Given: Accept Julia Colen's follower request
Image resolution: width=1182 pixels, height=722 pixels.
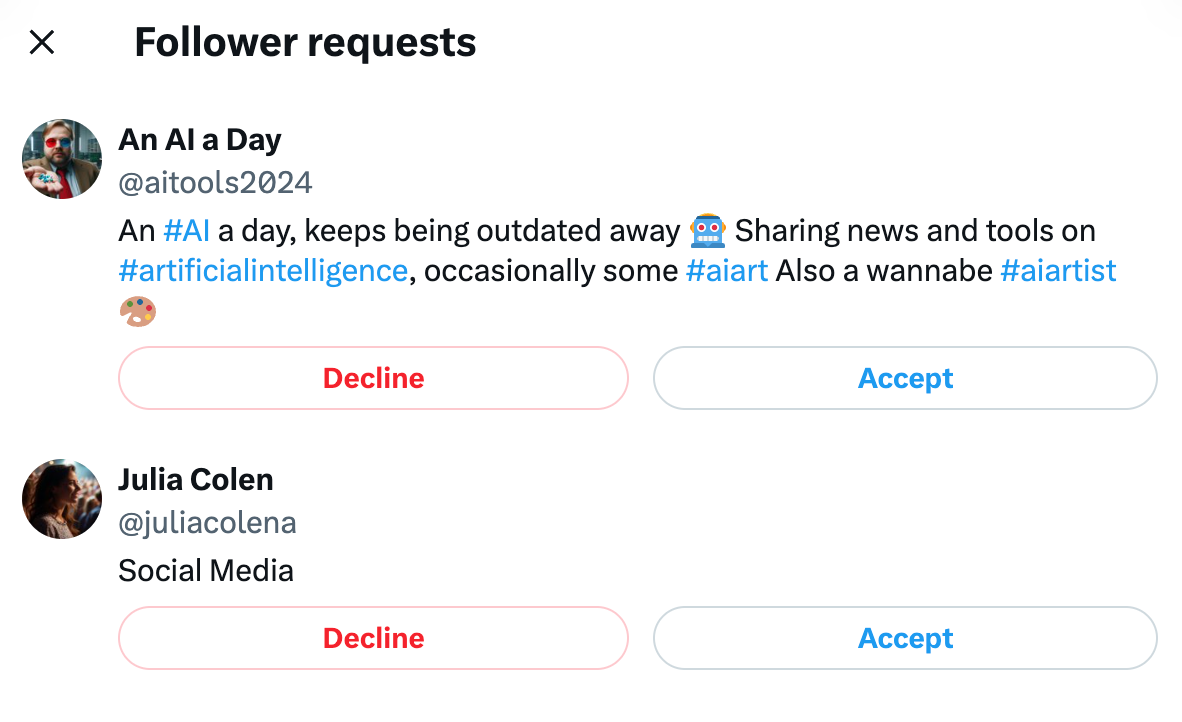Looking at the screenshot, I should coord(904,638).
